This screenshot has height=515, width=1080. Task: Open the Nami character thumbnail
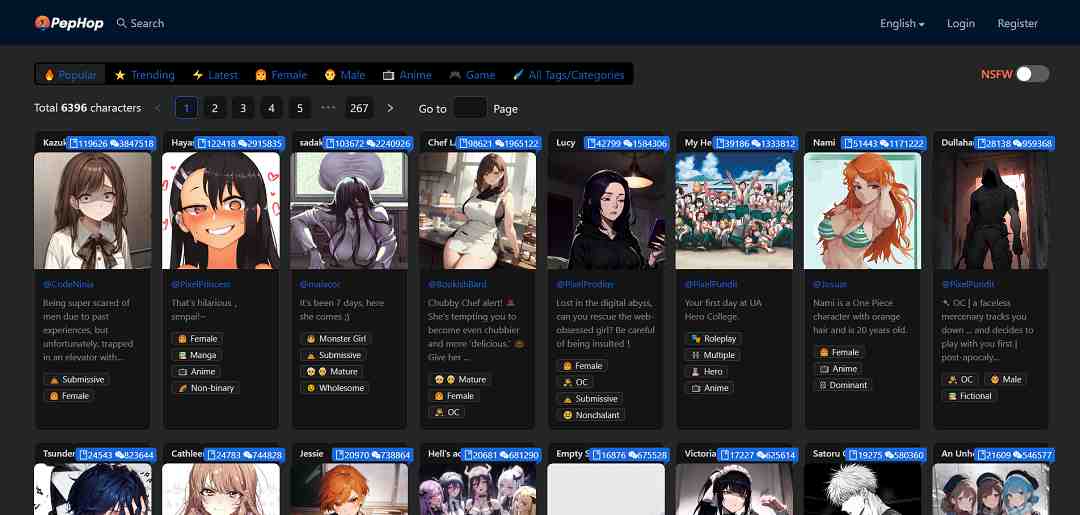pyautogui.click(x=862, y=210)
